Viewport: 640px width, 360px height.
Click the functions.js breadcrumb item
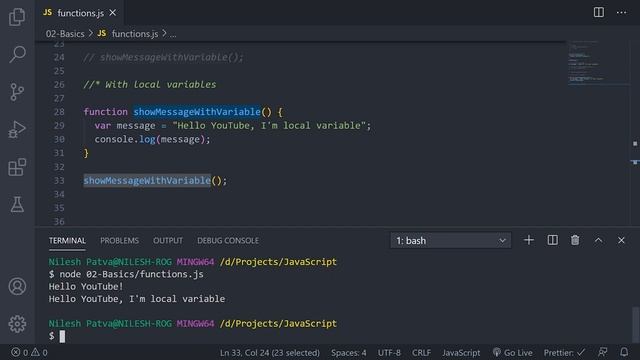(x=135, y=34)
